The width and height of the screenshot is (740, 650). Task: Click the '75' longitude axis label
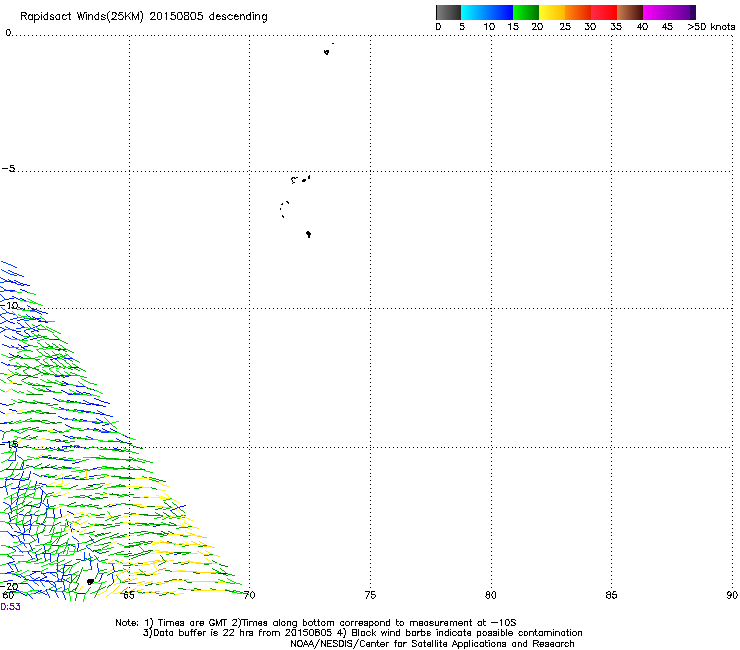(370, 595)
